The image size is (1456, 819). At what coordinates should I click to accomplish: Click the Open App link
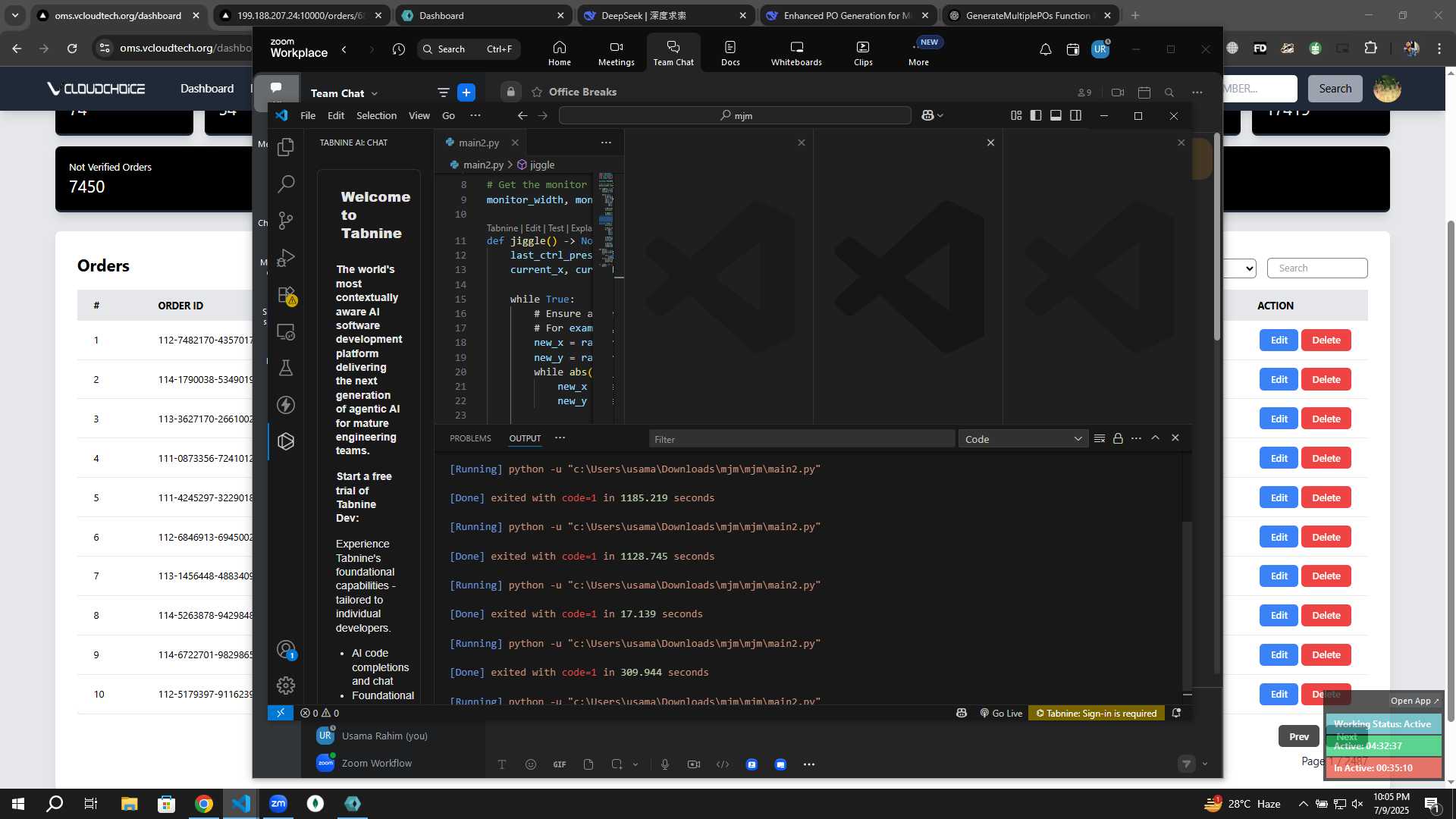point(1414,701)
